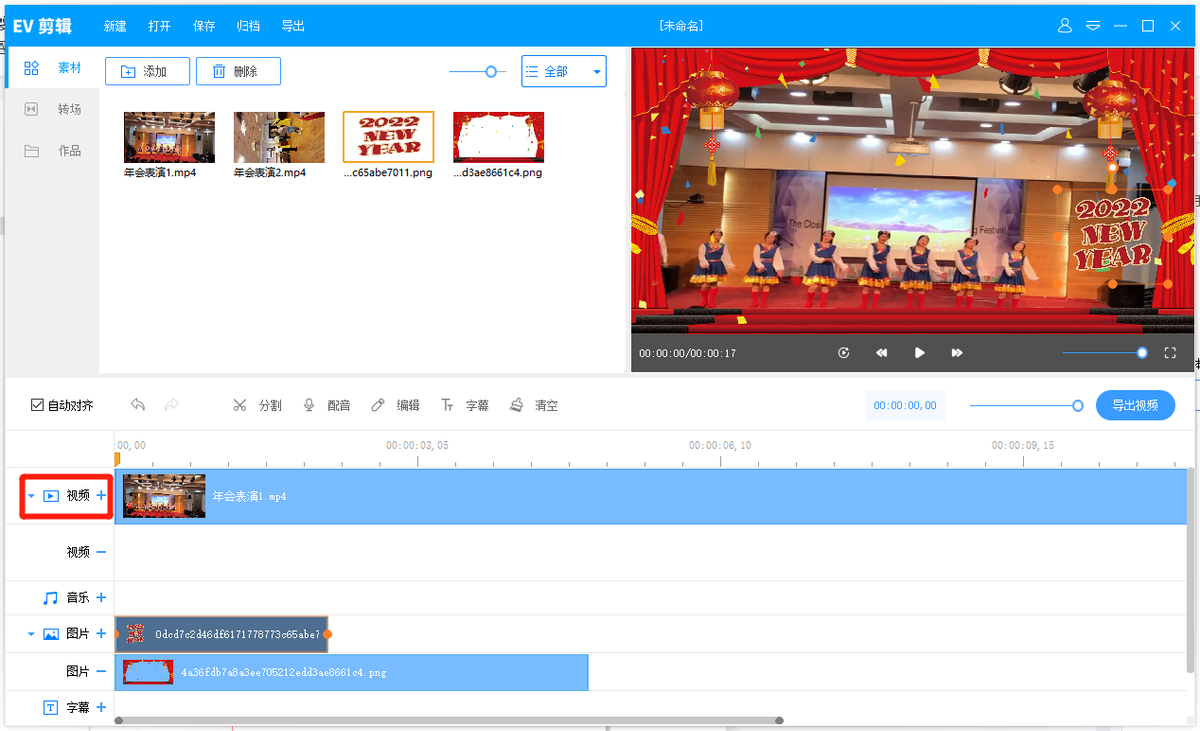Click the 00:00:06,10 ruler mark

720,445
